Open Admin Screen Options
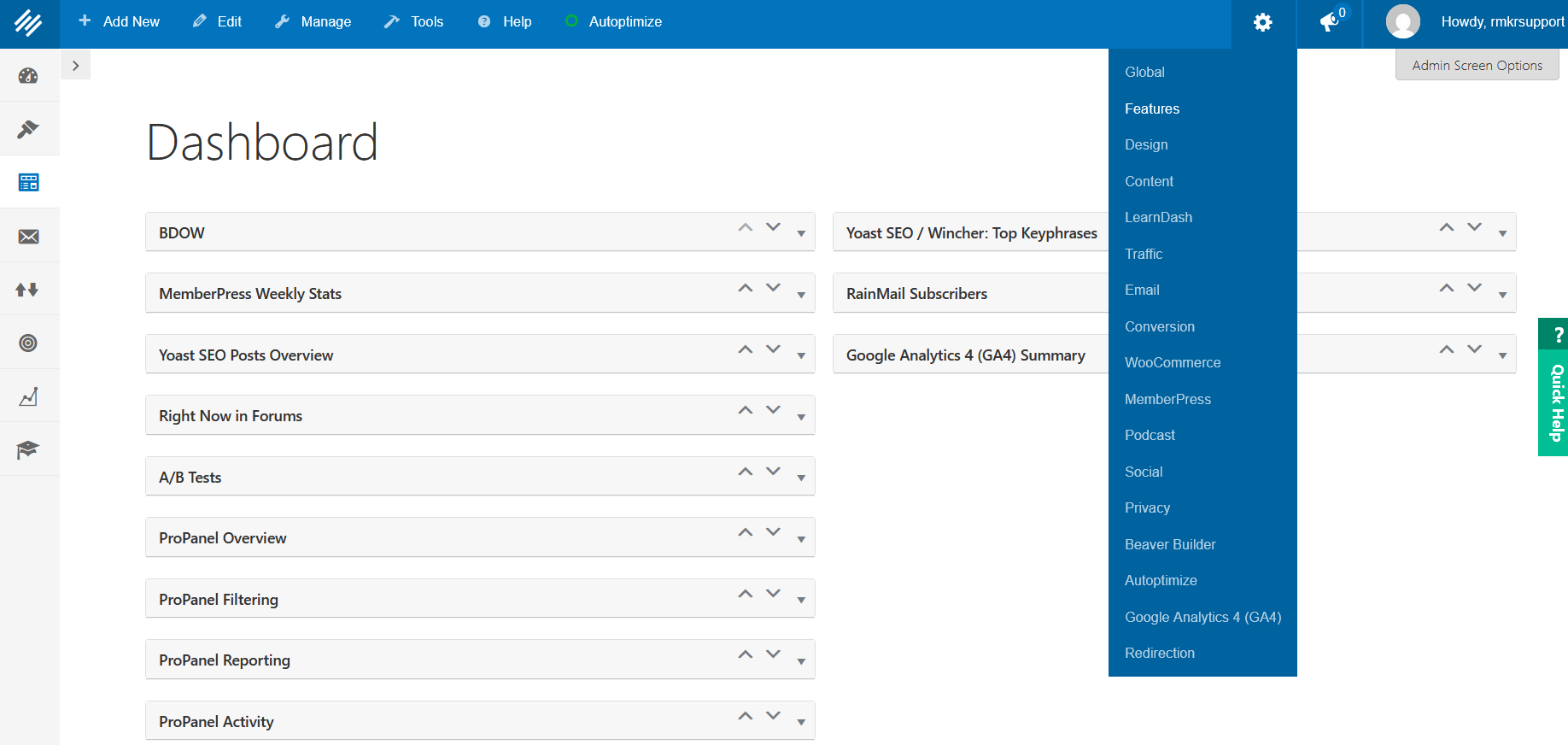Image resolution: width=1568 pixels, height=745 pixels. [x=1477, y=66]
